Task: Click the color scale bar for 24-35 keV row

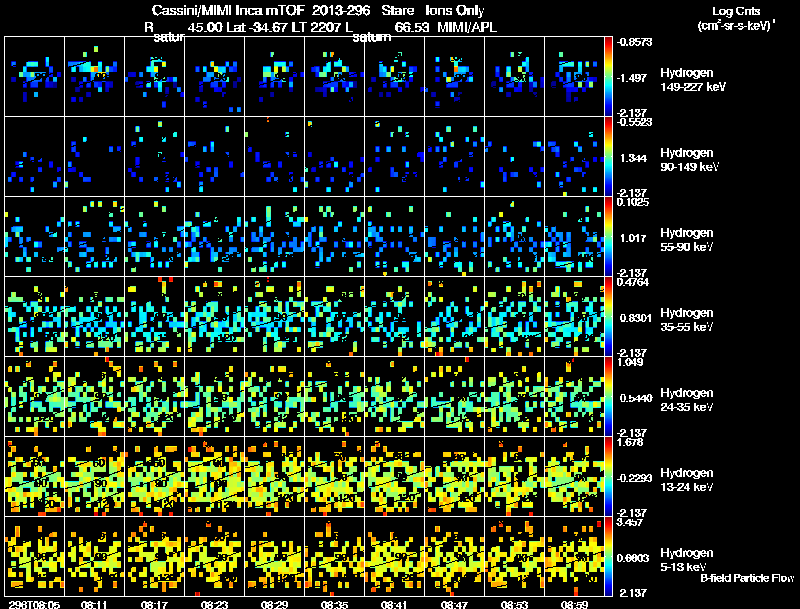Action: pos(608,397)
